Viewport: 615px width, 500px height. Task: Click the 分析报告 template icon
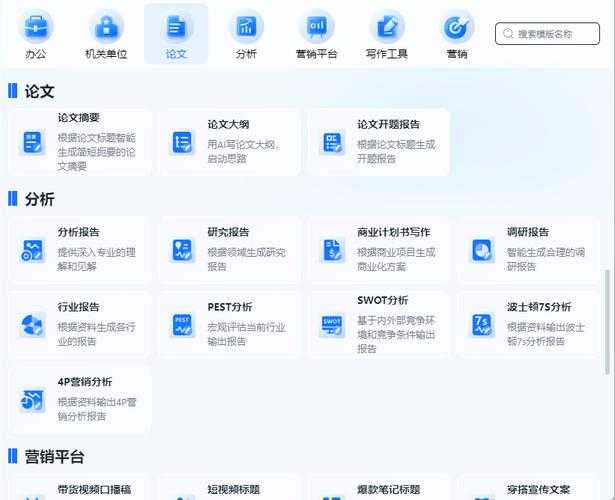(33, 250)
